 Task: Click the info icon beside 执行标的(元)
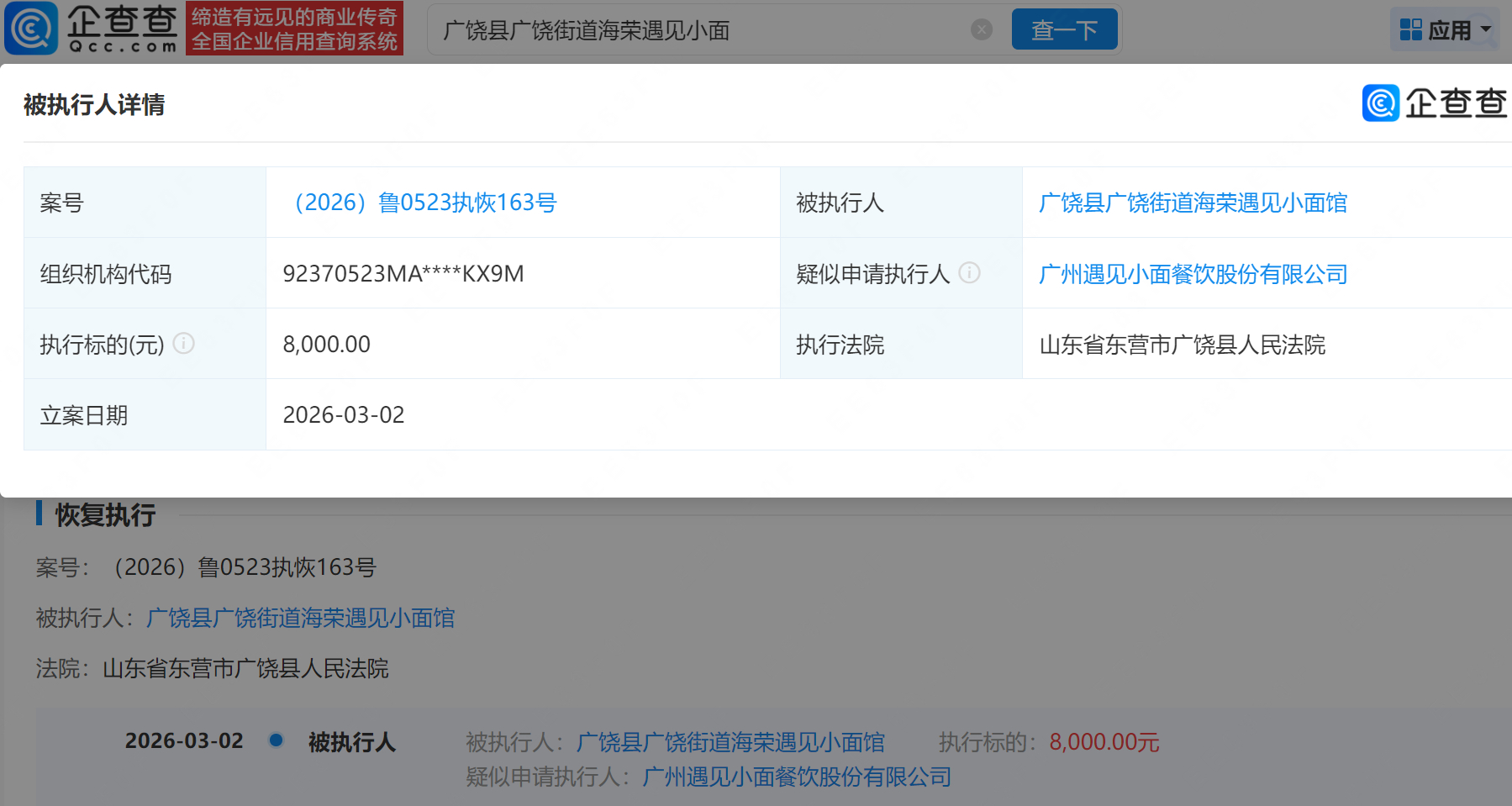pyautogui.click(x=183, y=344)
